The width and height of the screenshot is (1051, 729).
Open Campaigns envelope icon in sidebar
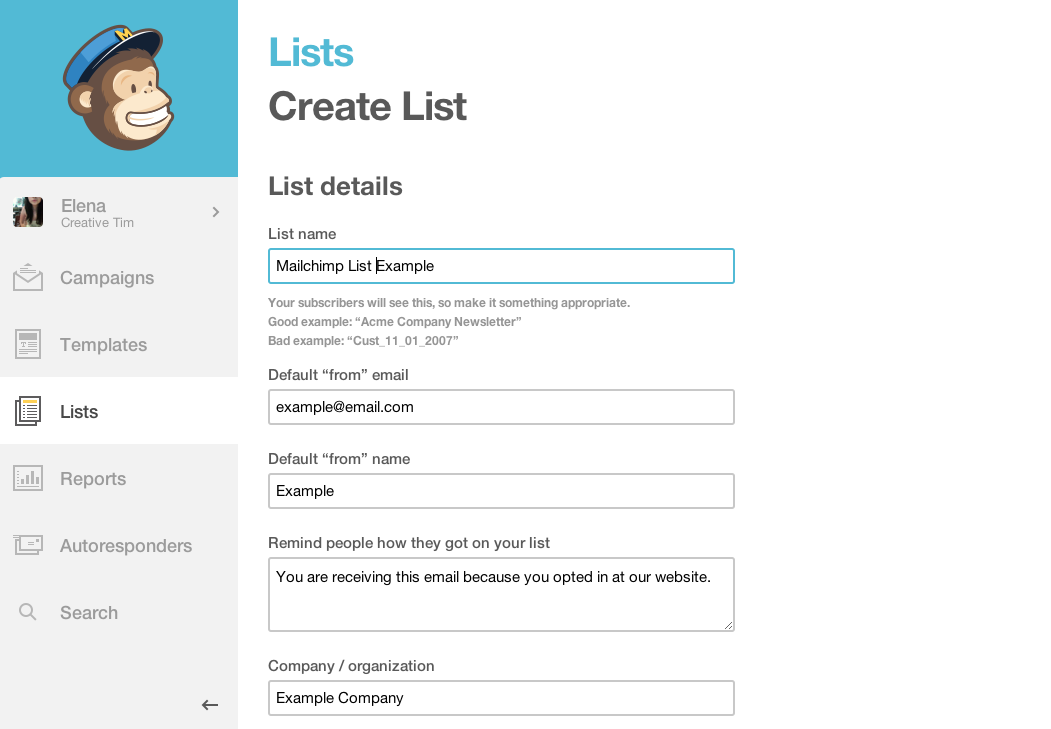point(28,278)
